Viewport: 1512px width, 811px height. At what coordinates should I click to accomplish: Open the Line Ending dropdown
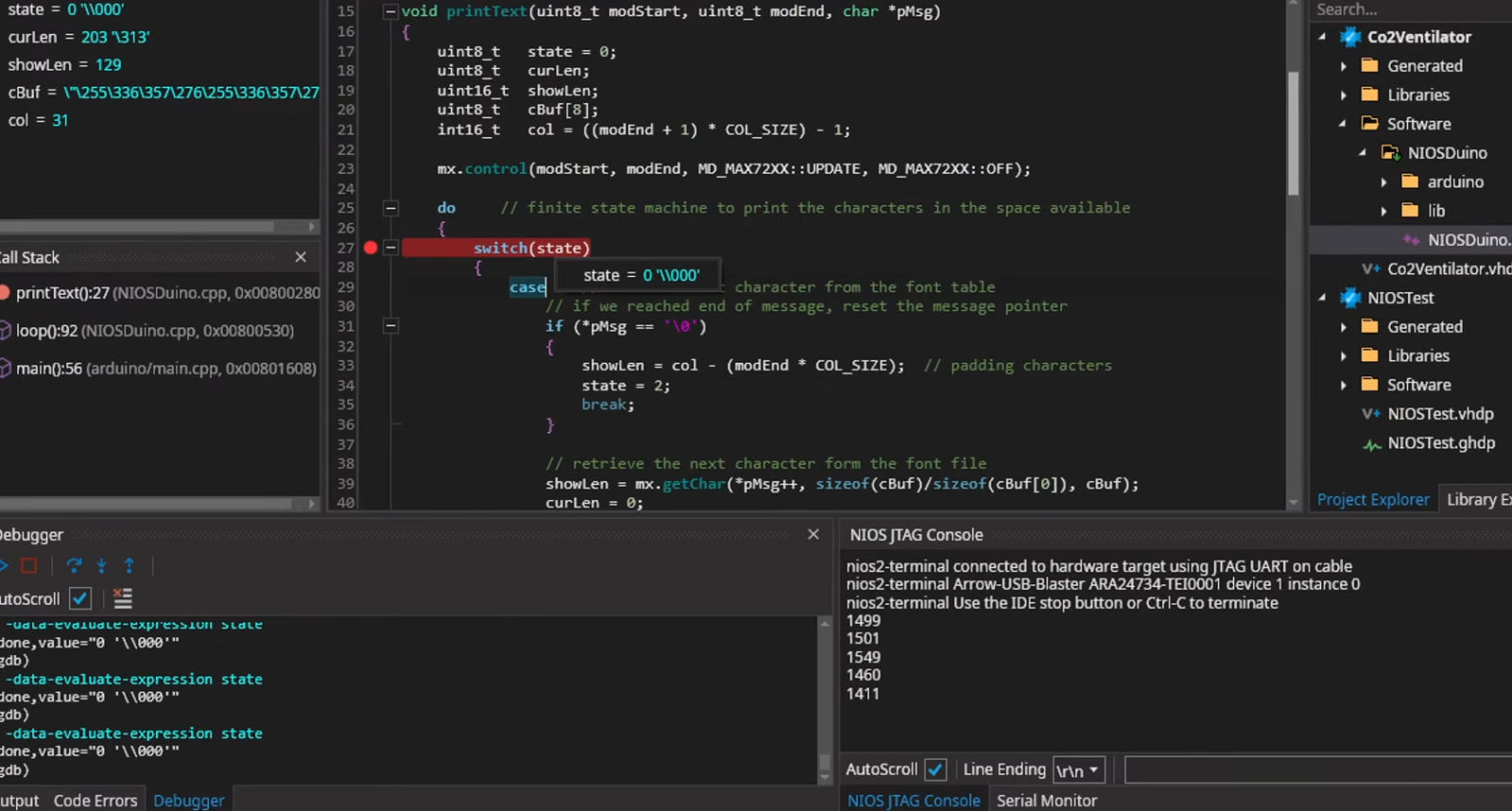pyautogui.click(x=1078, y=770)
